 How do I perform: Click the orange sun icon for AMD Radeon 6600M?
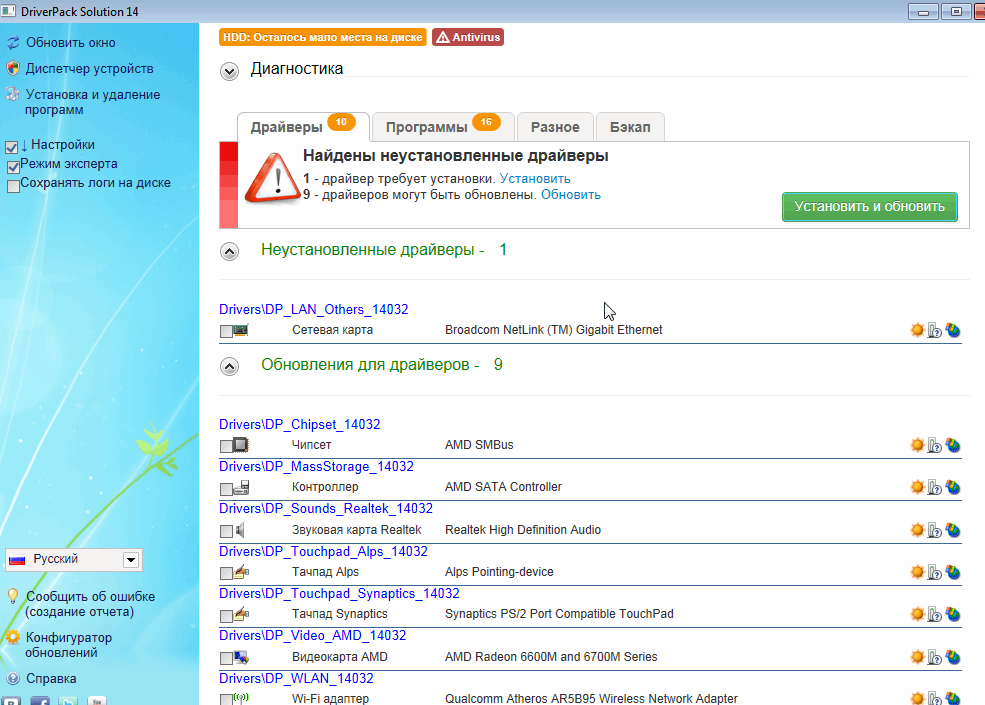pos(917,657)
